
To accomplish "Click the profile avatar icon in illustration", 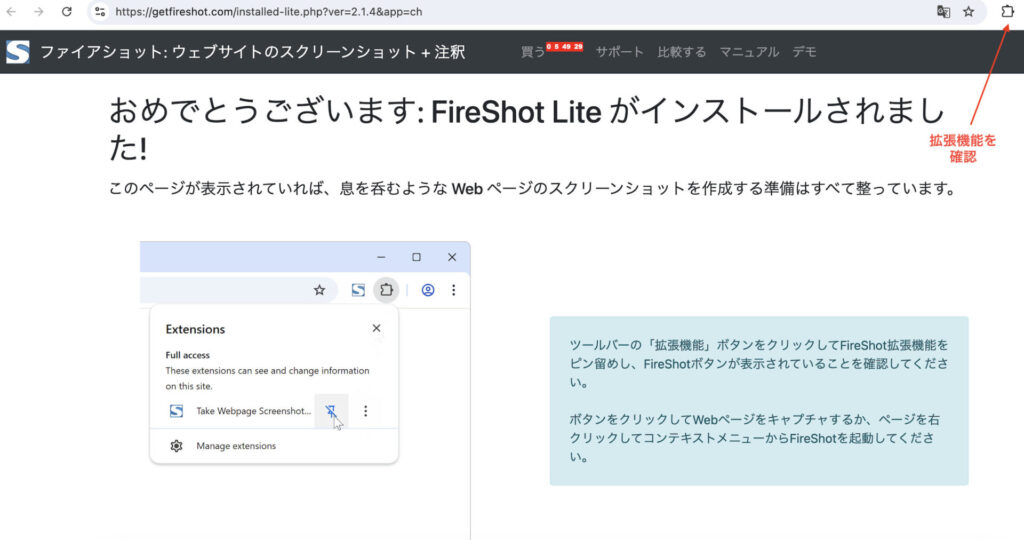I will click(x=428, y=290).
